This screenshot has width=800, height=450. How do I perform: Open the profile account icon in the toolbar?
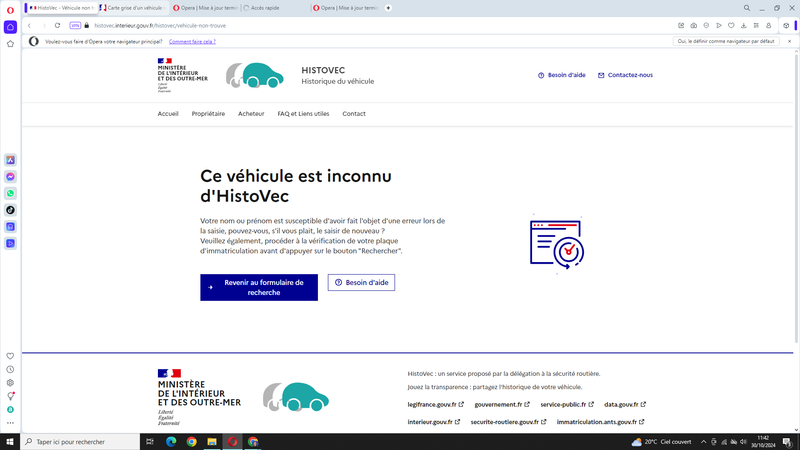click(x=769, y=26)
